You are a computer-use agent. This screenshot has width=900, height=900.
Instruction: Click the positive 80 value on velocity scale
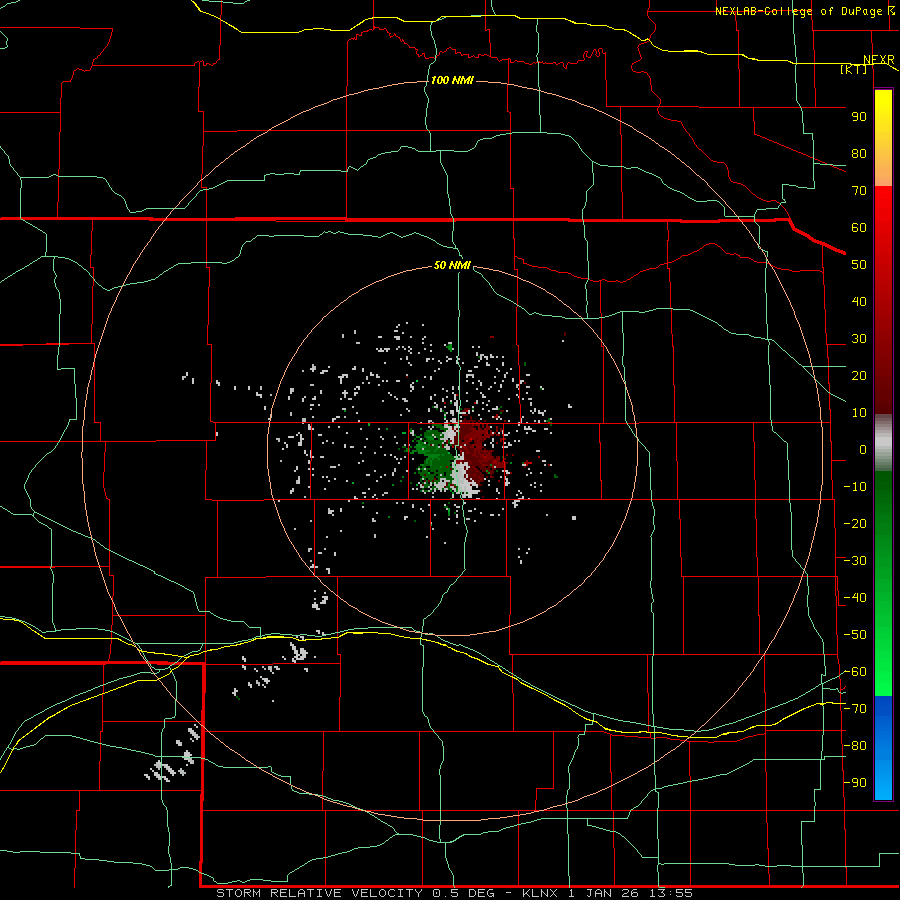pos(859,154)
